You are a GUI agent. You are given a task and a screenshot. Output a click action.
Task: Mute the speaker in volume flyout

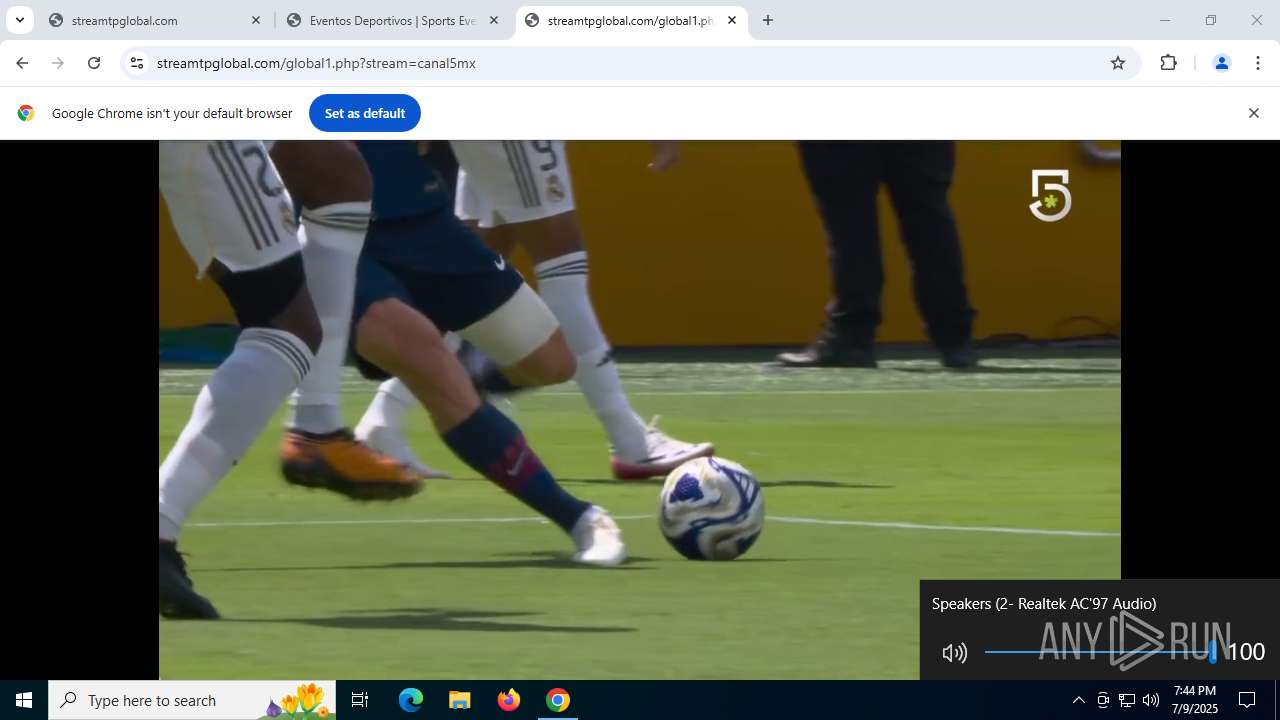[954, 653]
